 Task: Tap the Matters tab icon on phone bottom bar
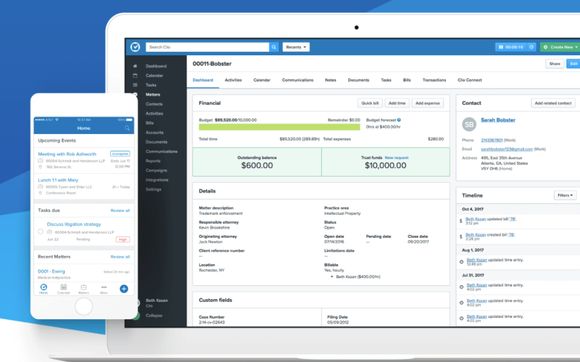[x=84, y=288]
